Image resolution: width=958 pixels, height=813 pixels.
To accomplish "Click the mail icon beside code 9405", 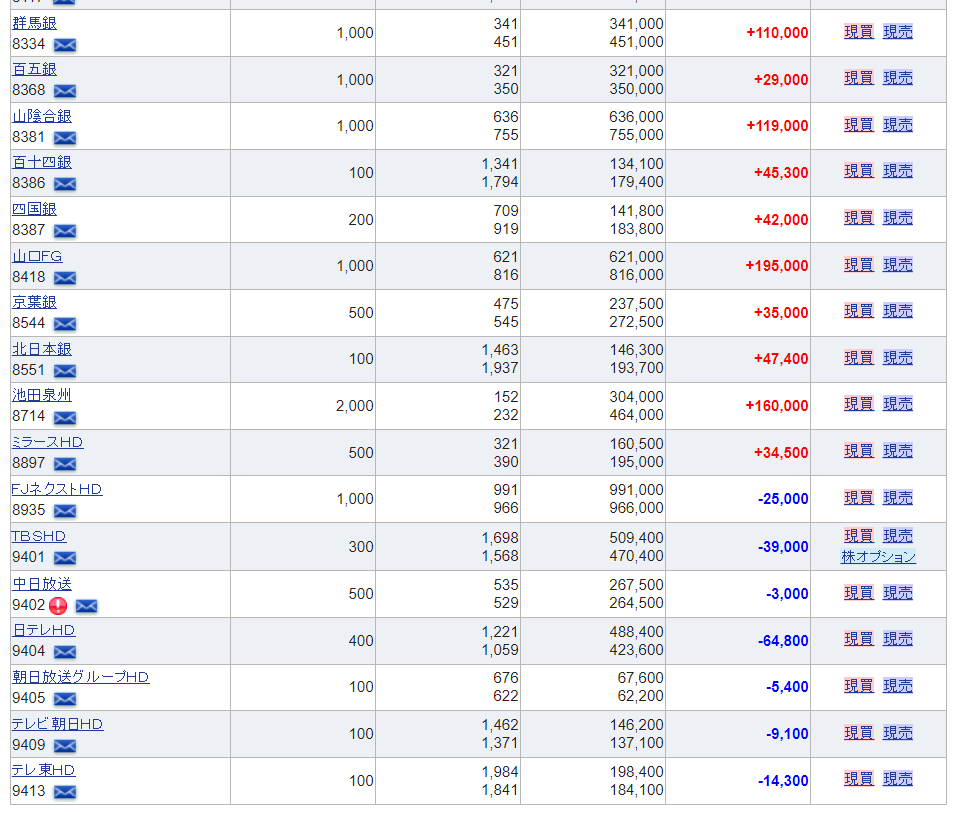I will pos(65,699).
